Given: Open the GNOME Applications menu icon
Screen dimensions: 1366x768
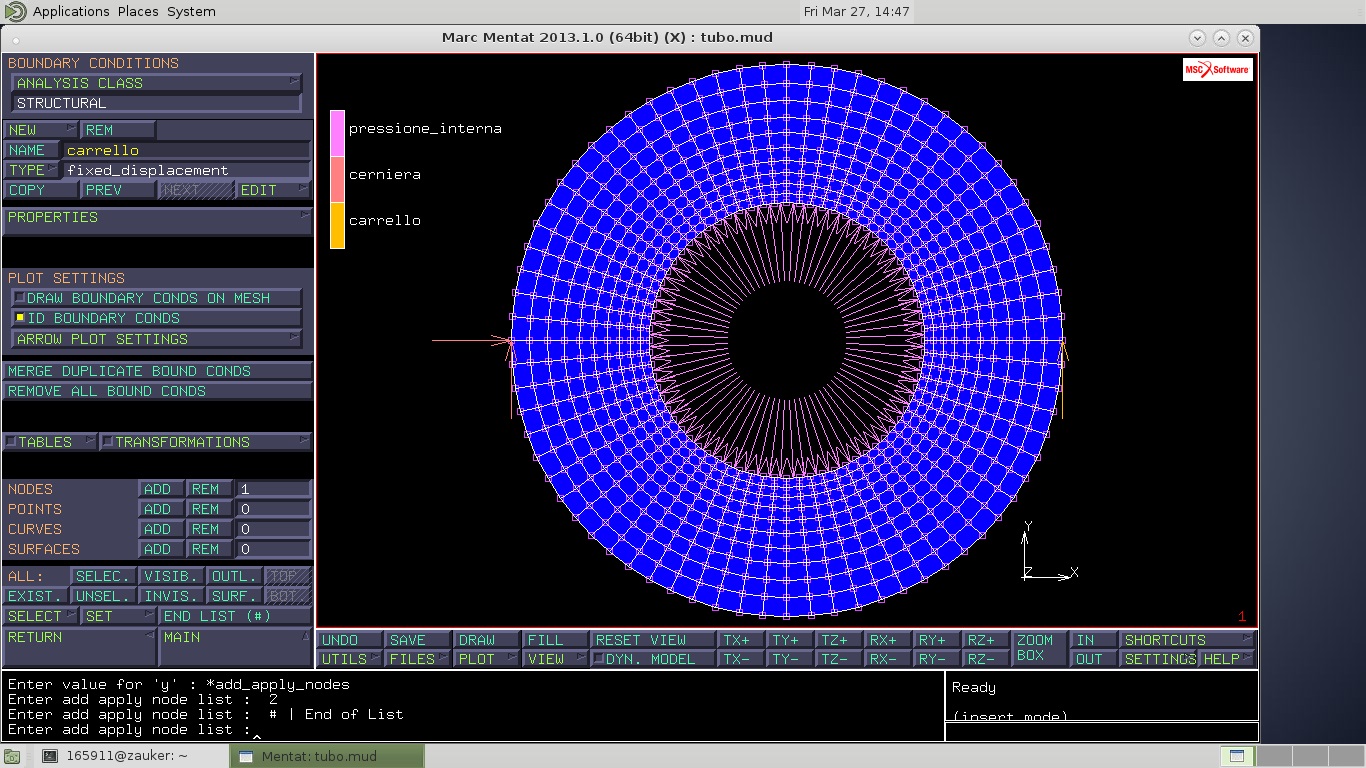Looking at the screenshot, I should (15, 11).
